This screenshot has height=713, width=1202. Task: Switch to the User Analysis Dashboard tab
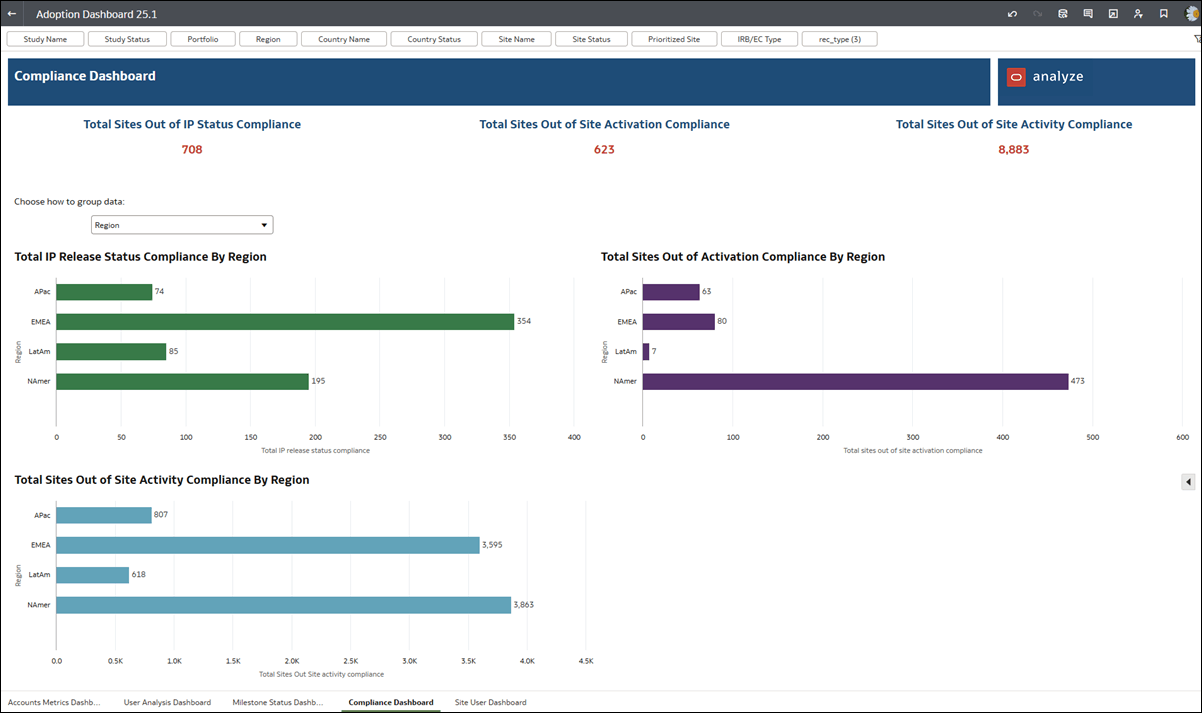167,702
